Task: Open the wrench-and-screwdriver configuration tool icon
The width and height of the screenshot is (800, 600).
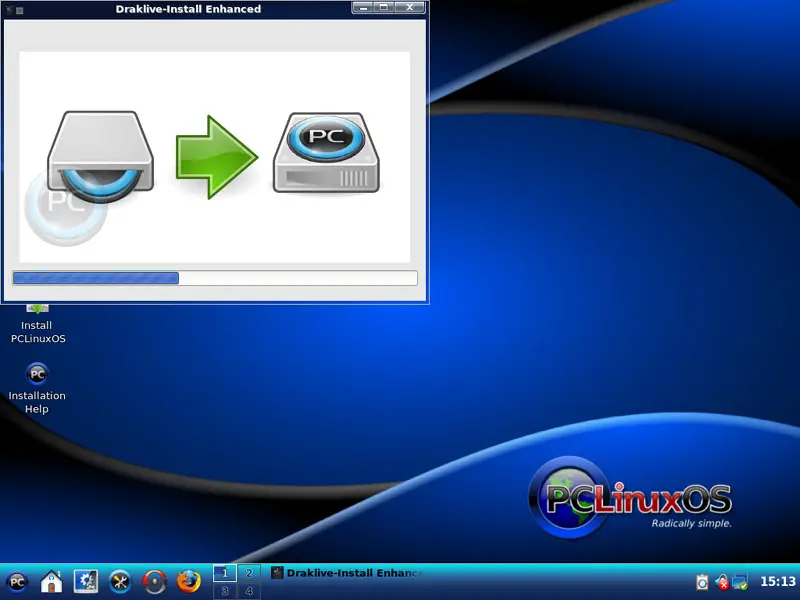Action: click(120, 582)
